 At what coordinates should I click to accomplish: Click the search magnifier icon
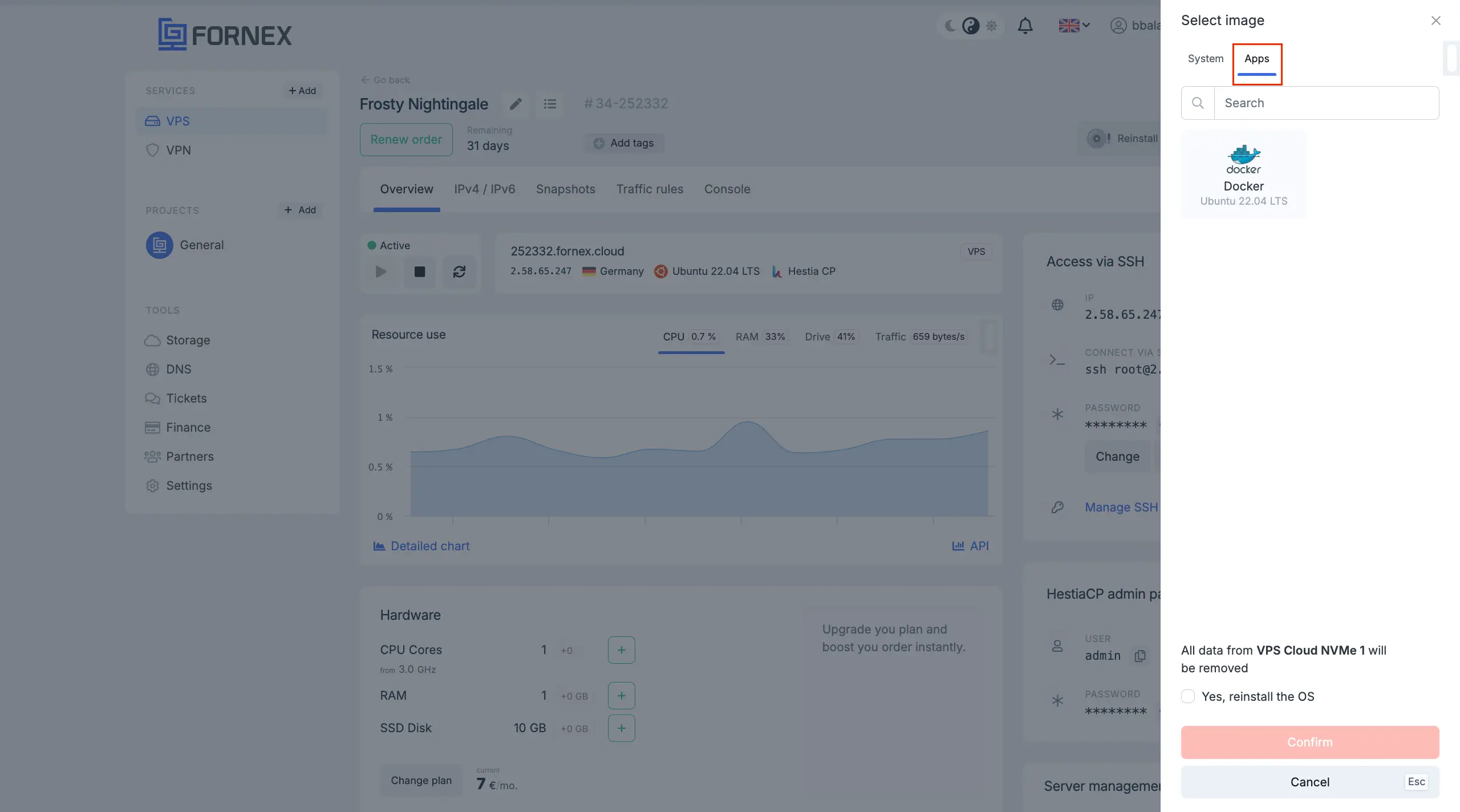click(1198, 103)
